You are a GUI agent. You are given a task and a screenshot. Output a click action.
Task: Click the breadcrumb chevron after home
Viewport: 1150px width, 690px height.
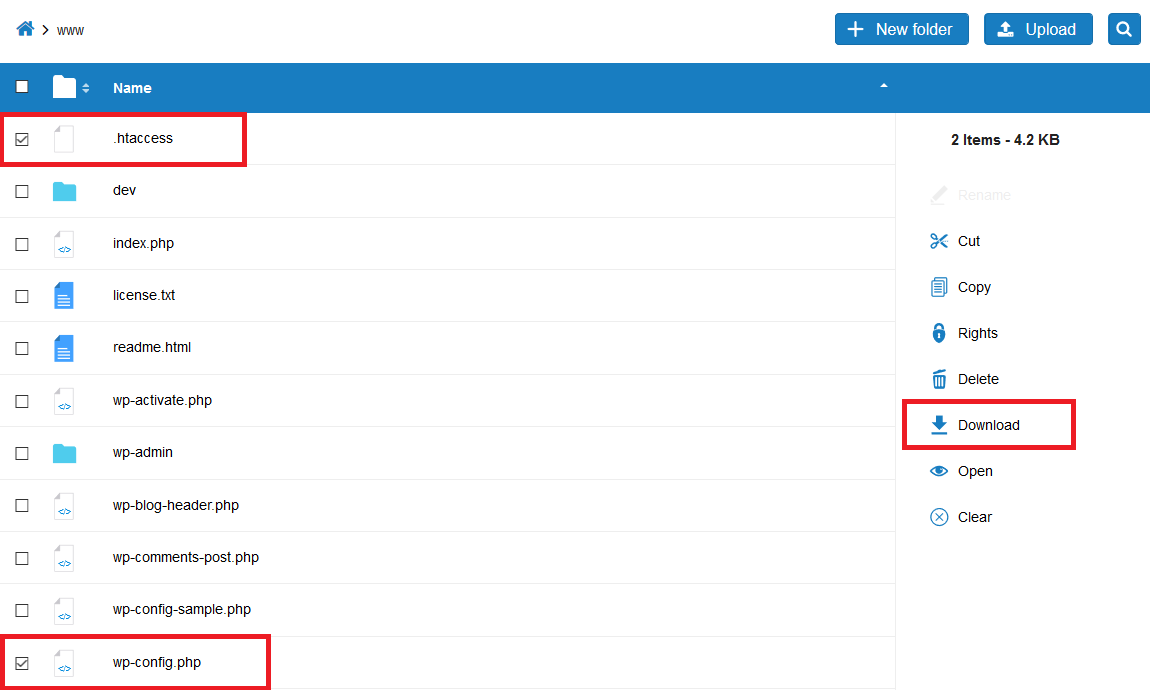click(x=43, y=29)
